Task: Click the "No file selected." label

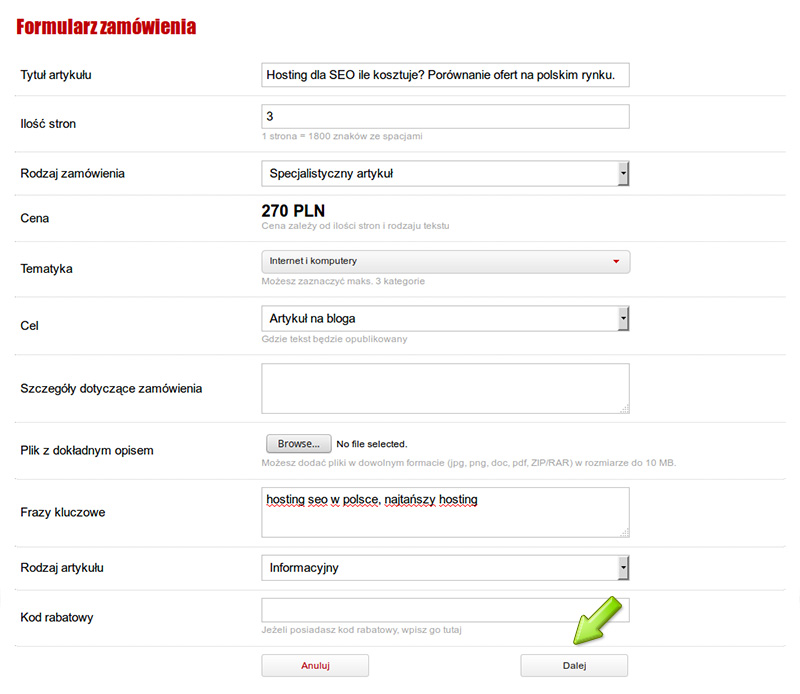Action: pos(372,444)
